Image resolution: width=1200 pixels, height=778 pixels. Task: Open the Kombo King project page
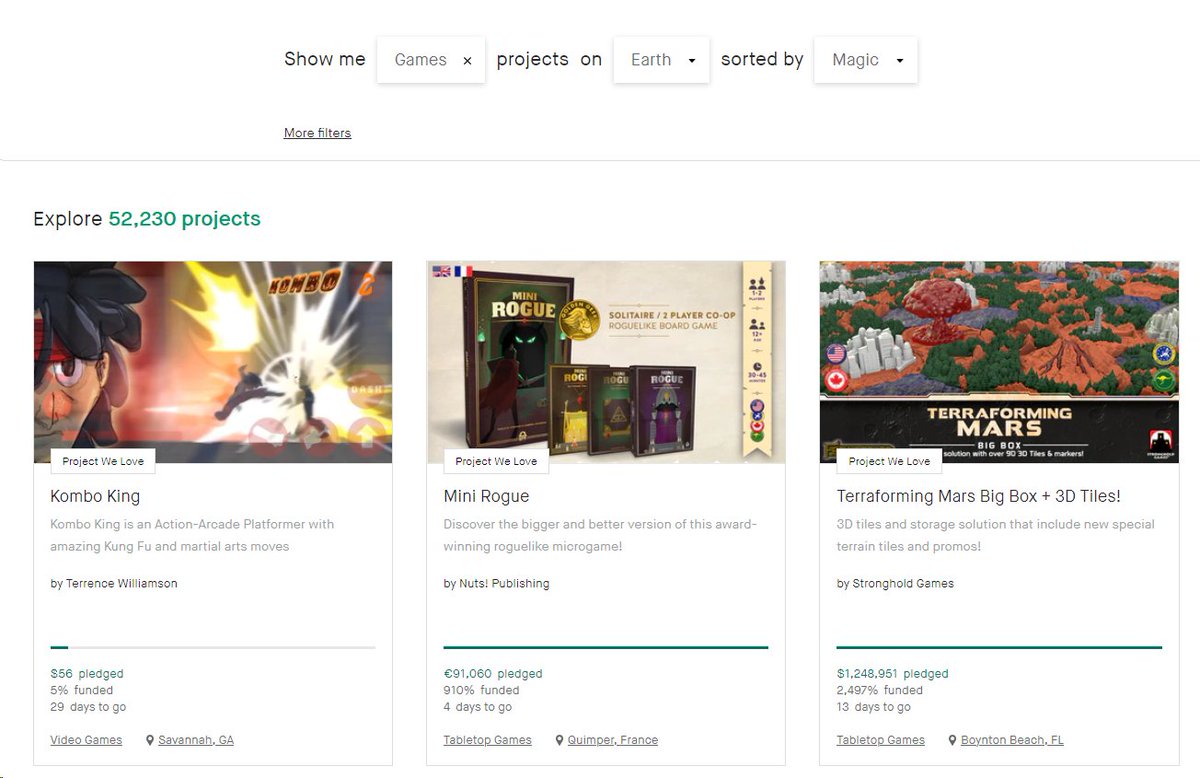click(95, 496)
